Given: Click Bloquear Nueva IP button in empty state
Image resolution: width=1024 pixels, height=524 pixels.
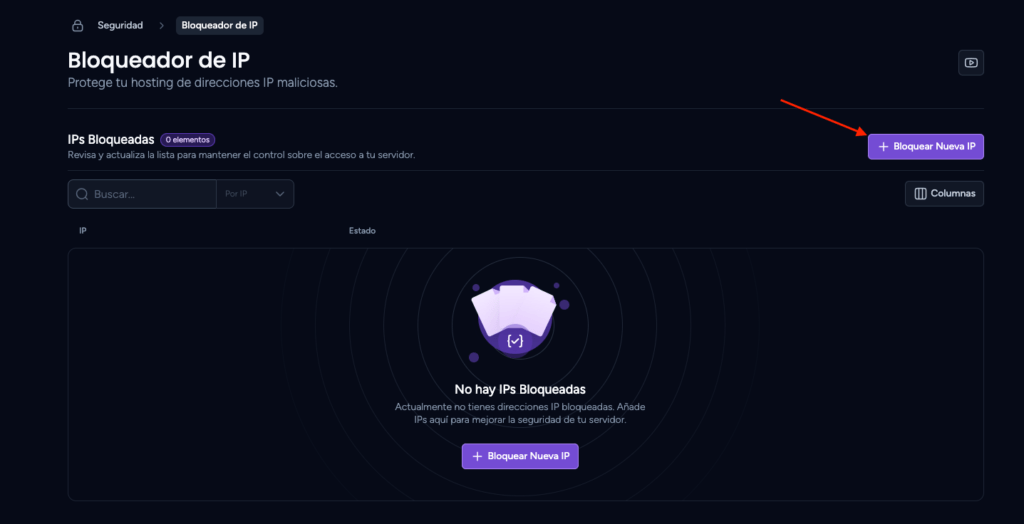Looking at the screenshot, I should pos(520,456).
